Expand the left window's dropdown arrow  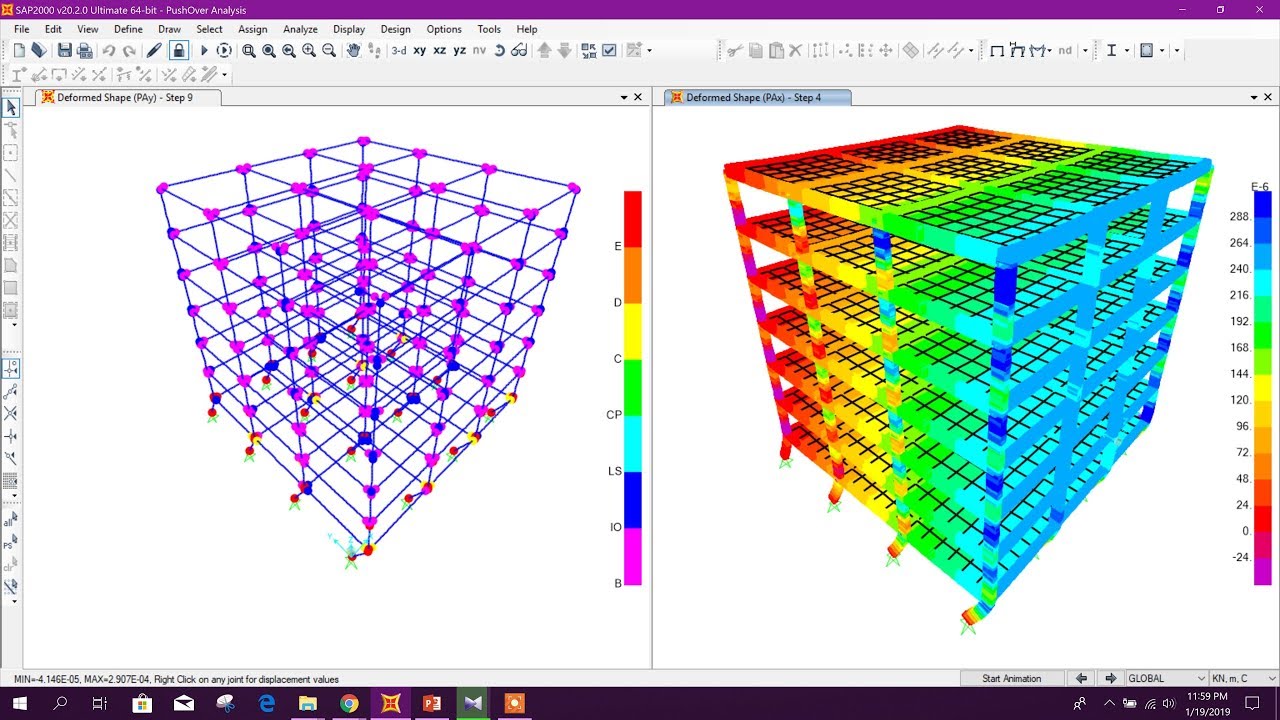[624, 97]
